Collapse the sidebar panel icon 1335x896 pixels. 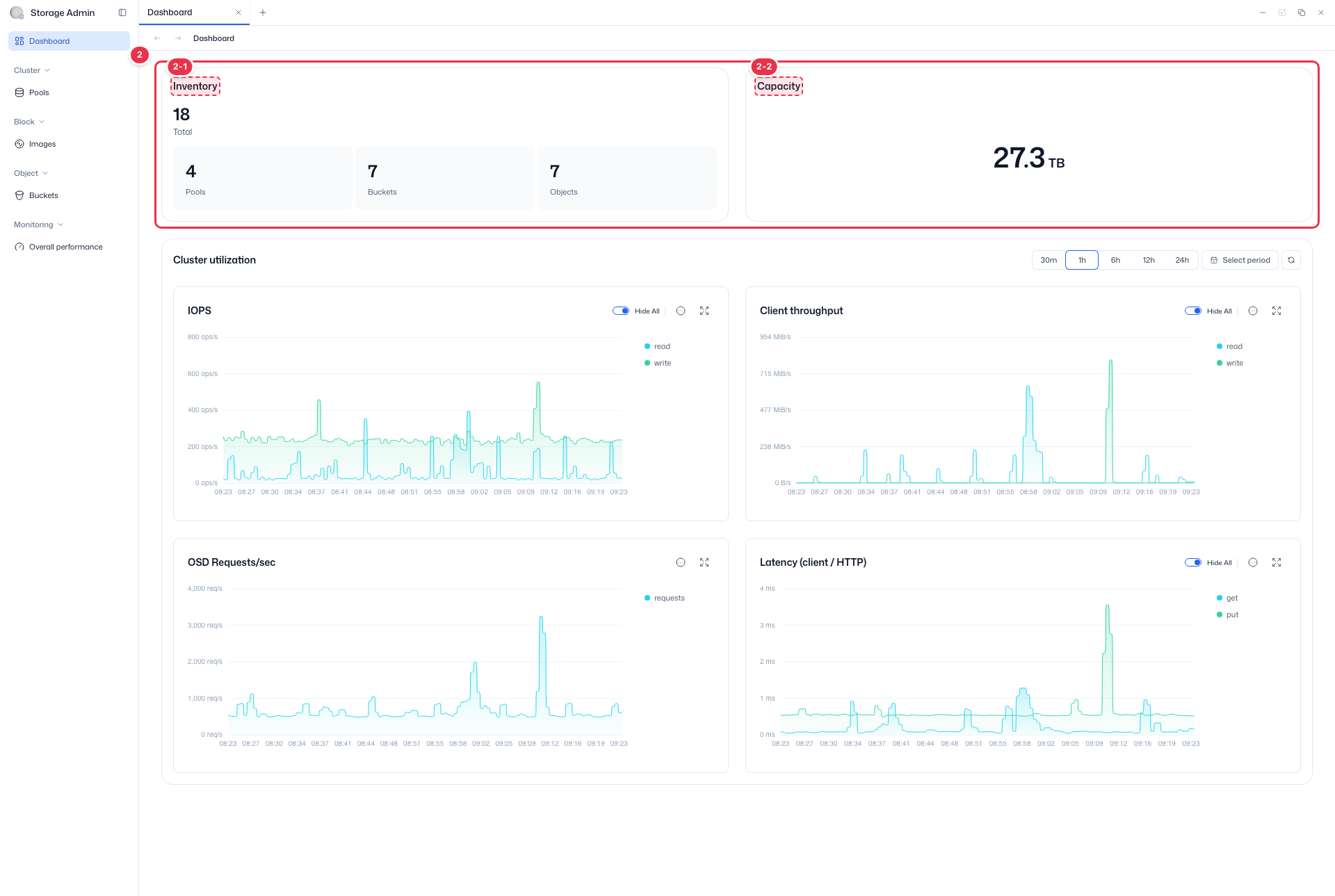122,13
